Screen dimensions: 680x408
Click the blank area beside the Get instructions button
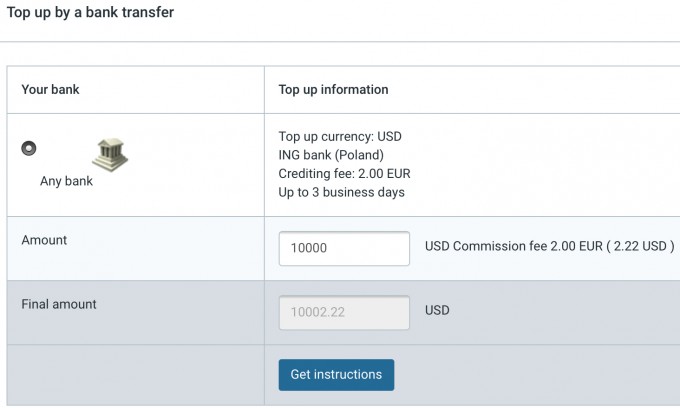pos(537,375)
